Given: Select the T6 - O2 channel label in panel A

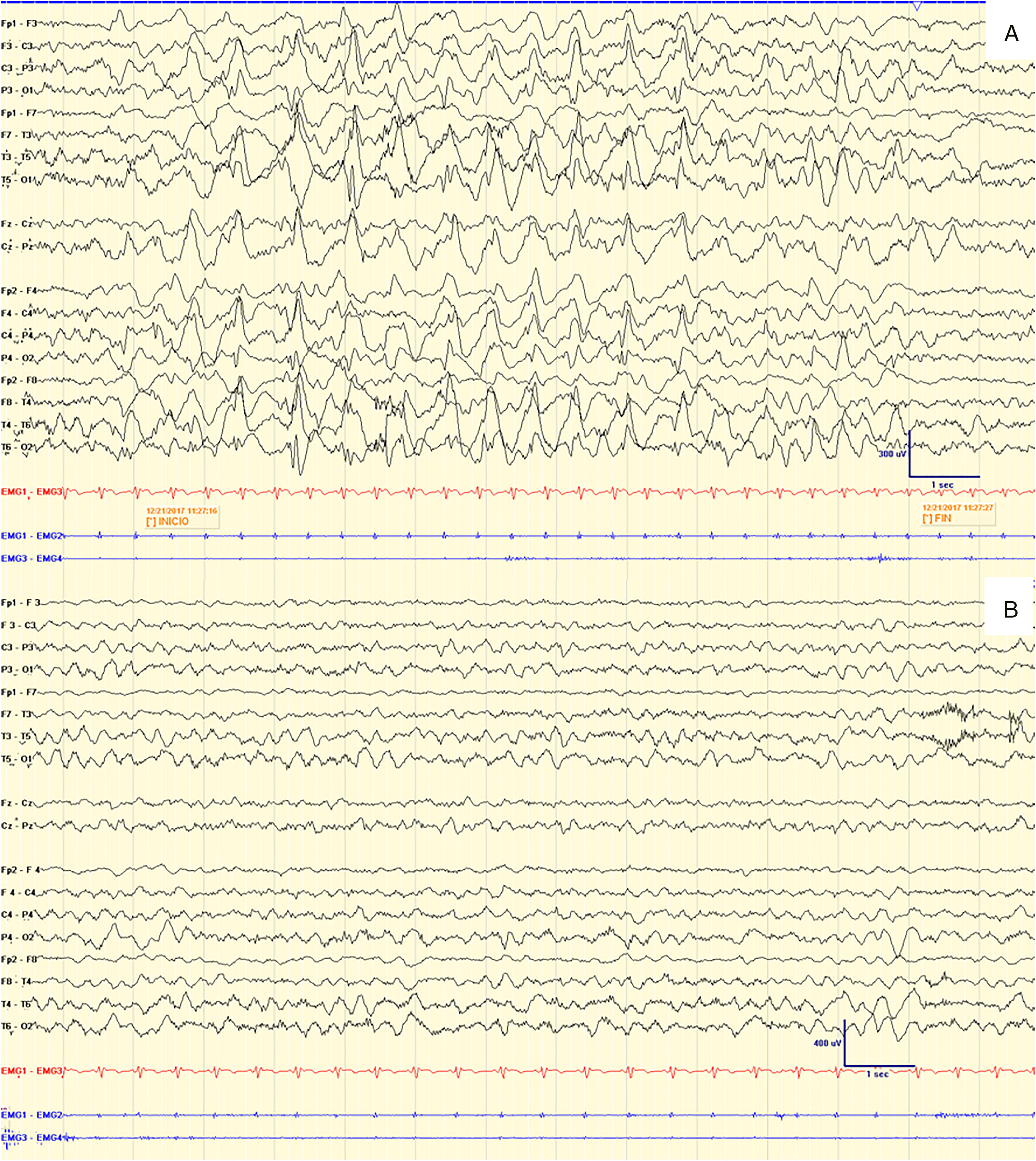Looking at the screenshot, I should pyautogui.click(x=18, y=447).
